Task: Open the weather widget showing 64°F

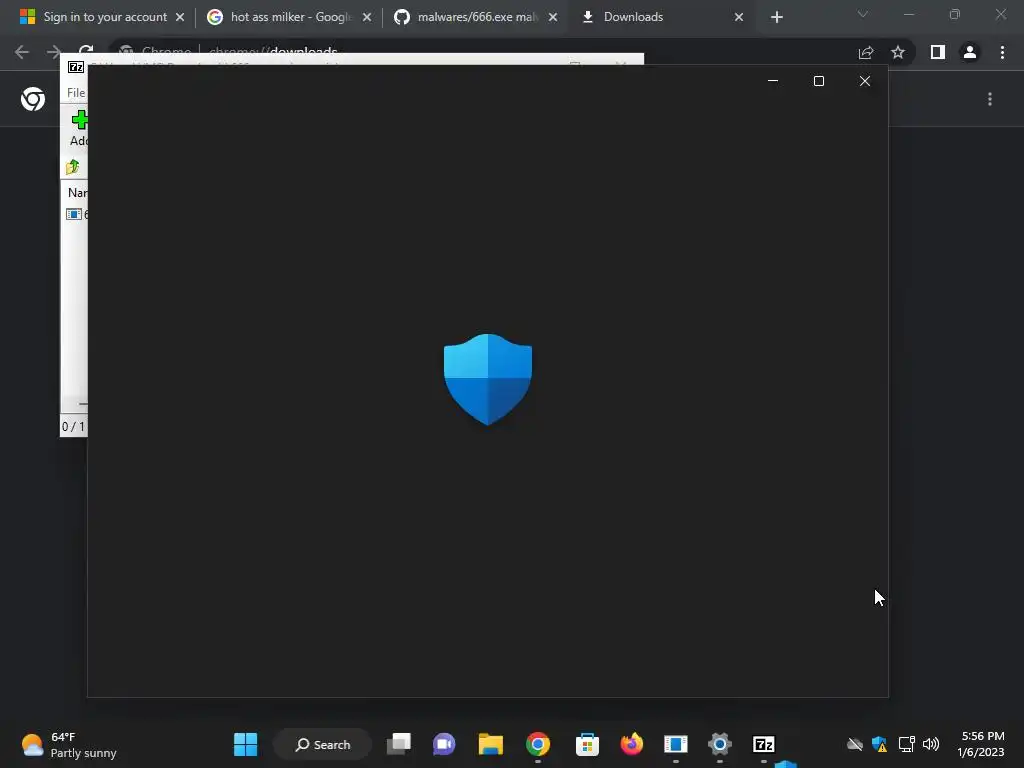Action: (69, 744)
